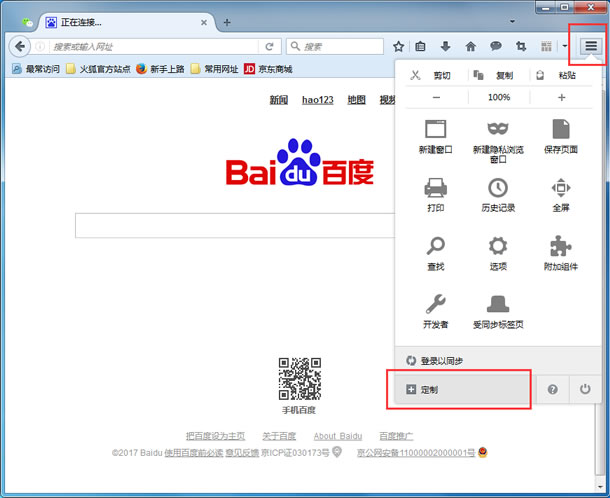Click the power exit Firefox icon
610x498 pixels.
pos(585,389)
